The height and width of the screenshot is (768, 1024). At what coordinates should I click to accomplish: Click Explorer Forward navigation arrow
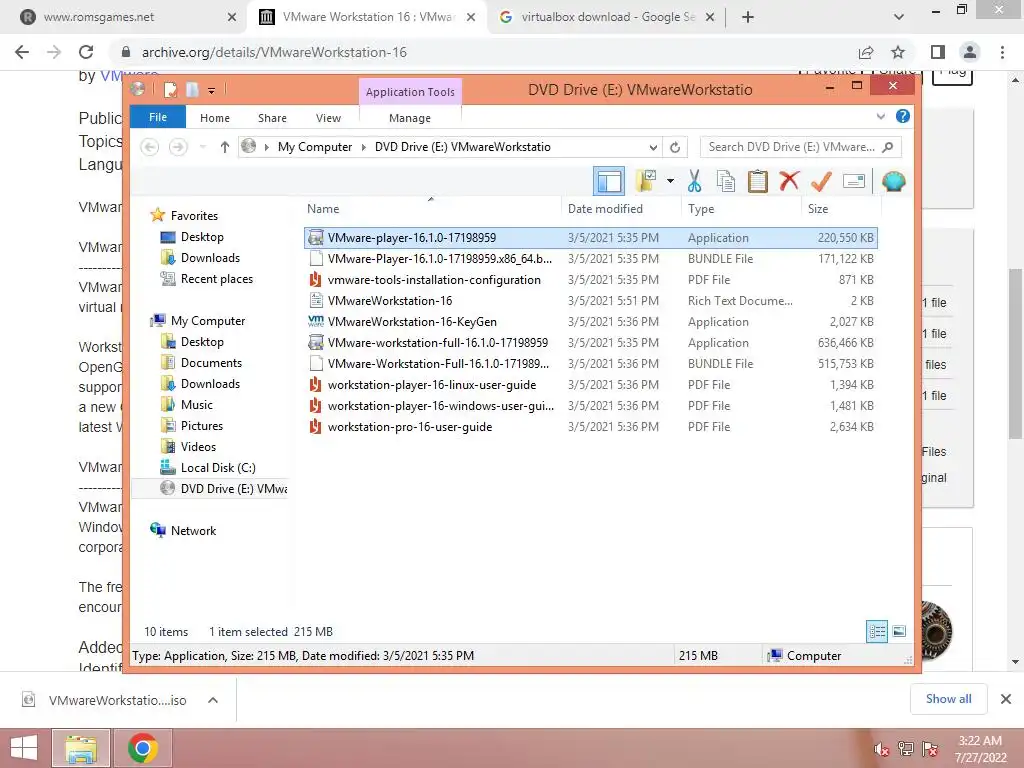pyautogui.click(x=178, y=147)
